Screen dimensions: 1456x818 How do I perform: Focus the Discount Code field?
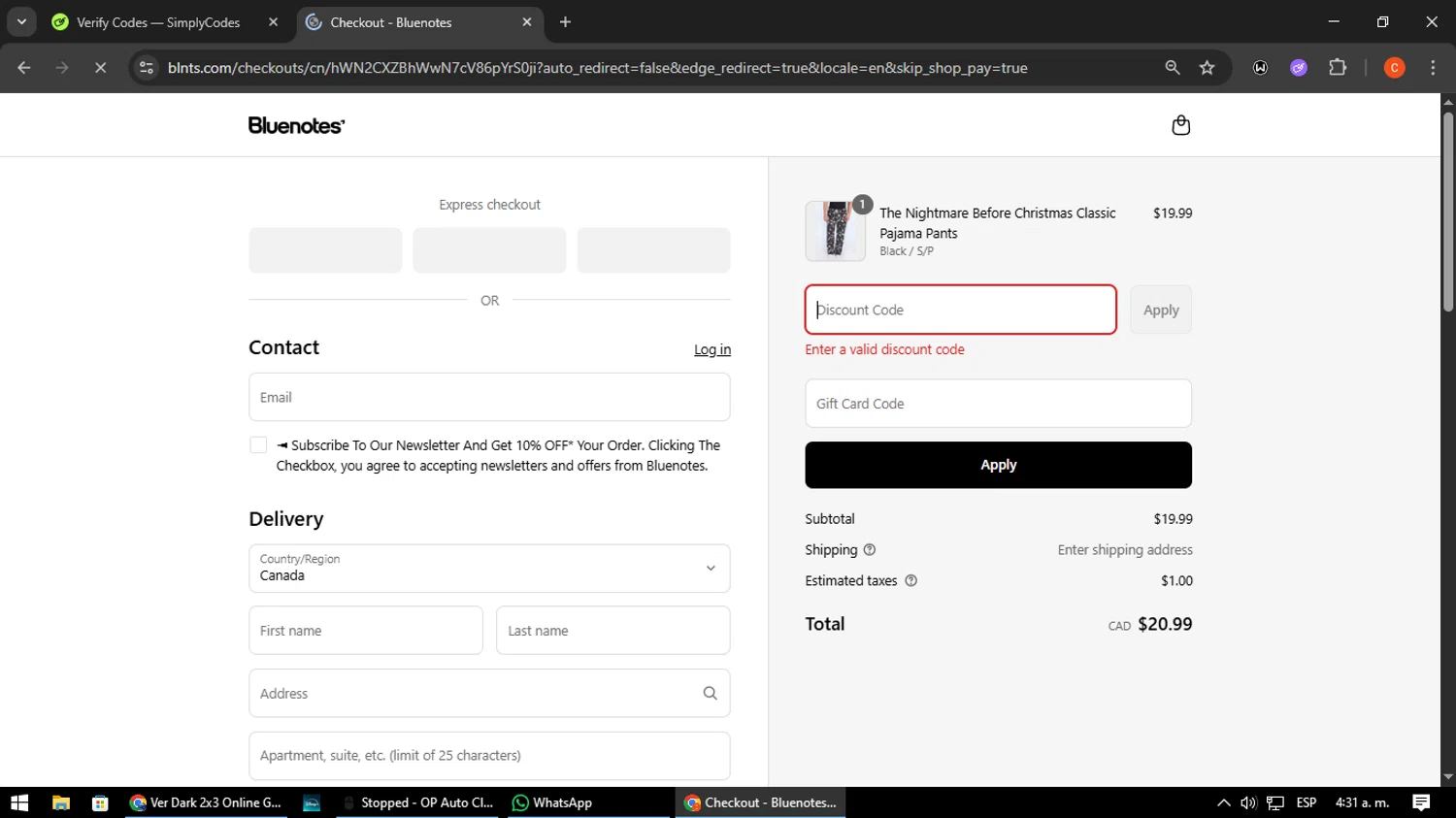point(960,310)
